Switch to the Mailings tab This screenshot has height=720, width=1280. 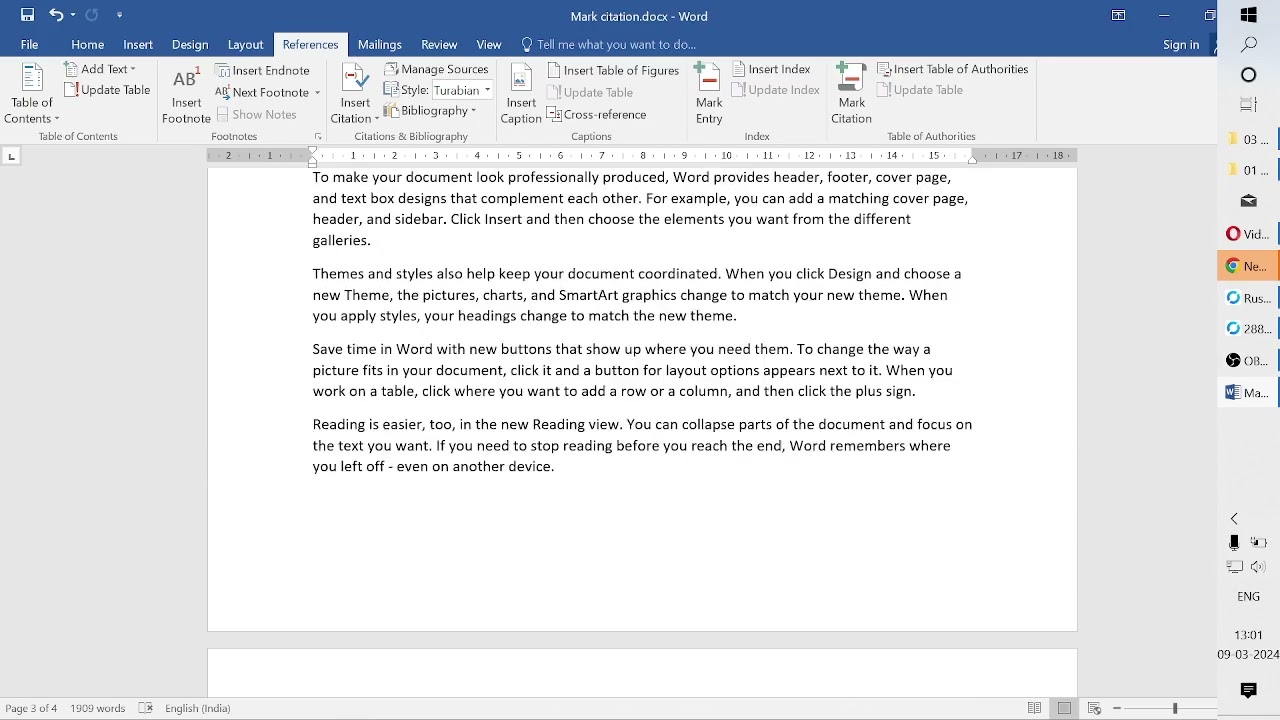tap(380, 45)
